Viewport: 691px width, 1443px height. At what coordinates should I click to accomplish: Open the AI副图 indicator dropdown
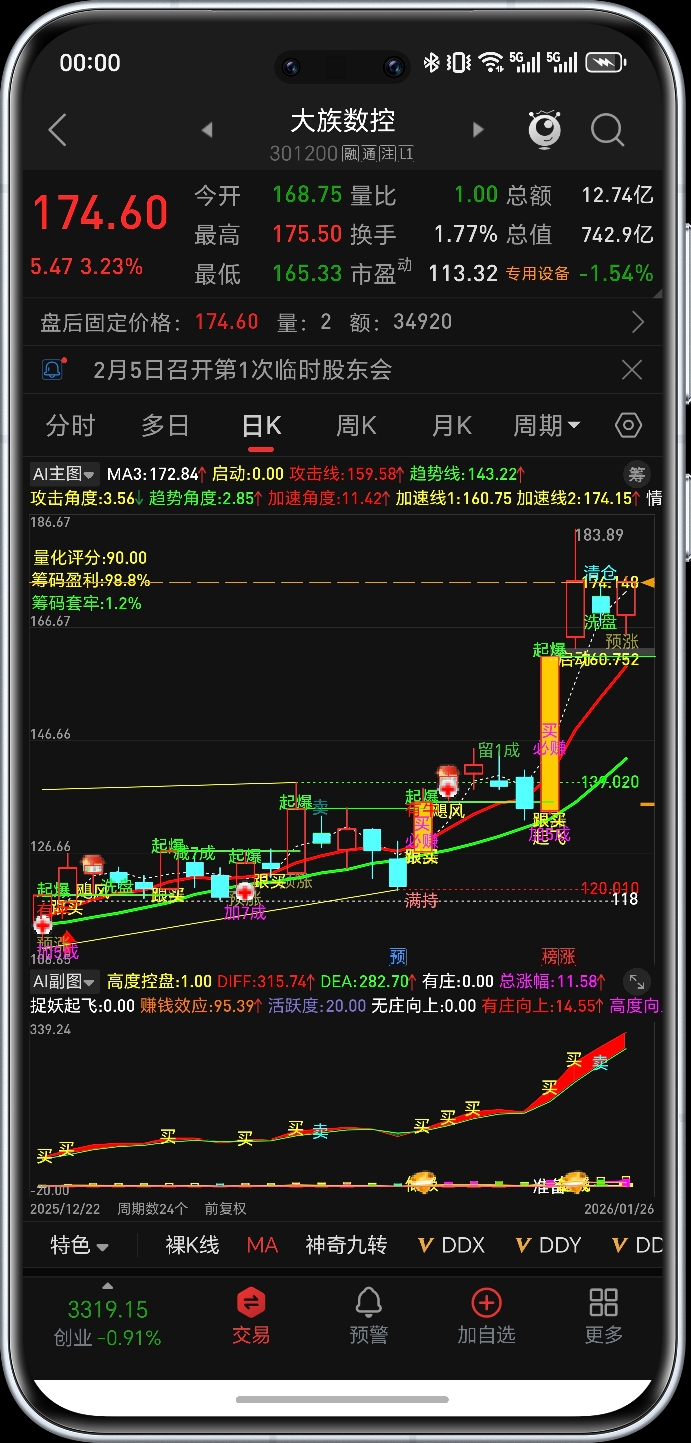tap(64, 982)
